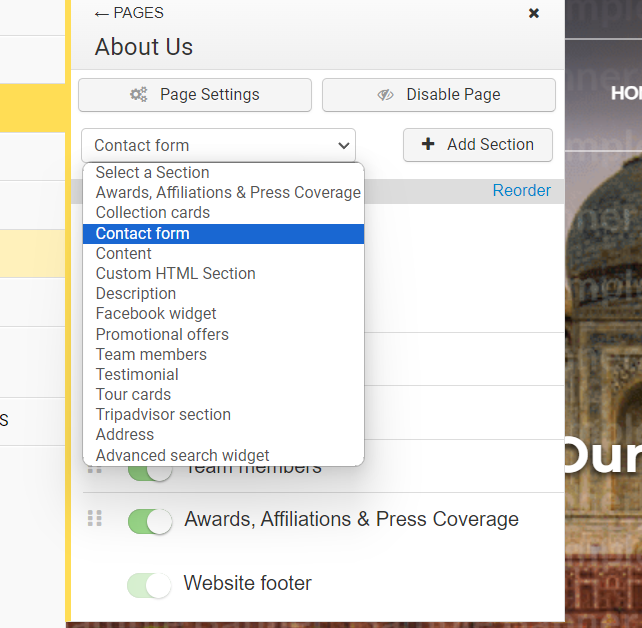Collapse the Contact form section dropdown

tap(218, 145)
